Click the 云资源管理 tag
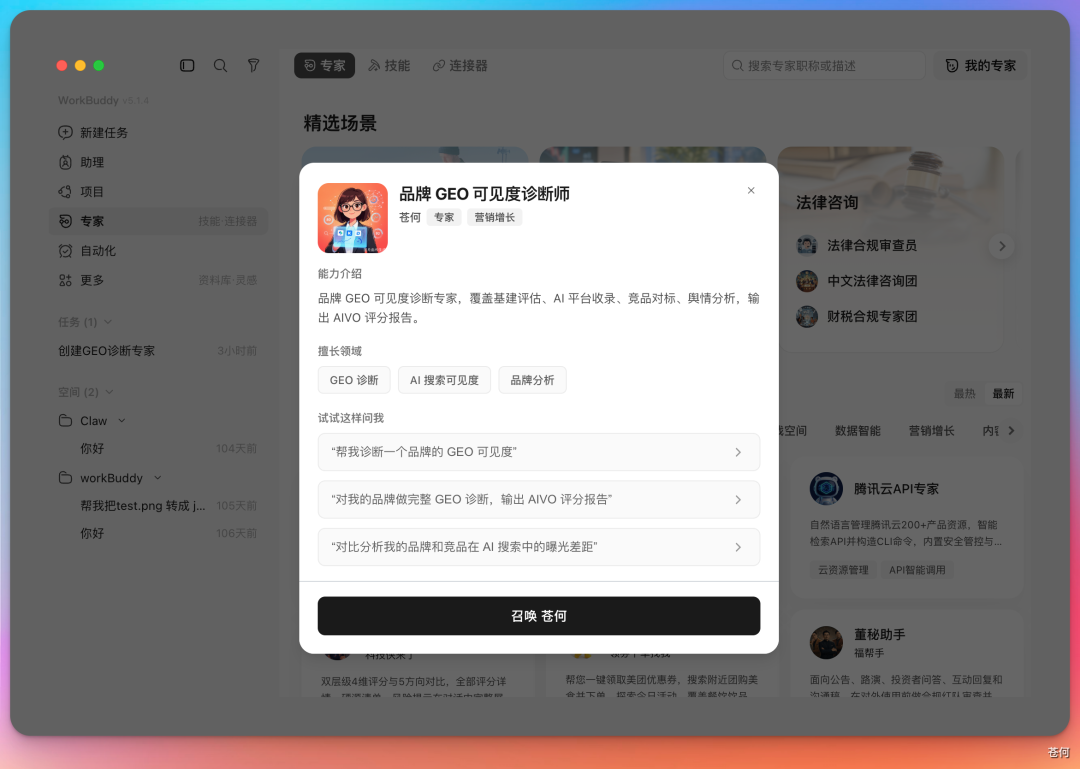Screen dimensions: 1080x769 pyautogui.click(x=843, y=570)
